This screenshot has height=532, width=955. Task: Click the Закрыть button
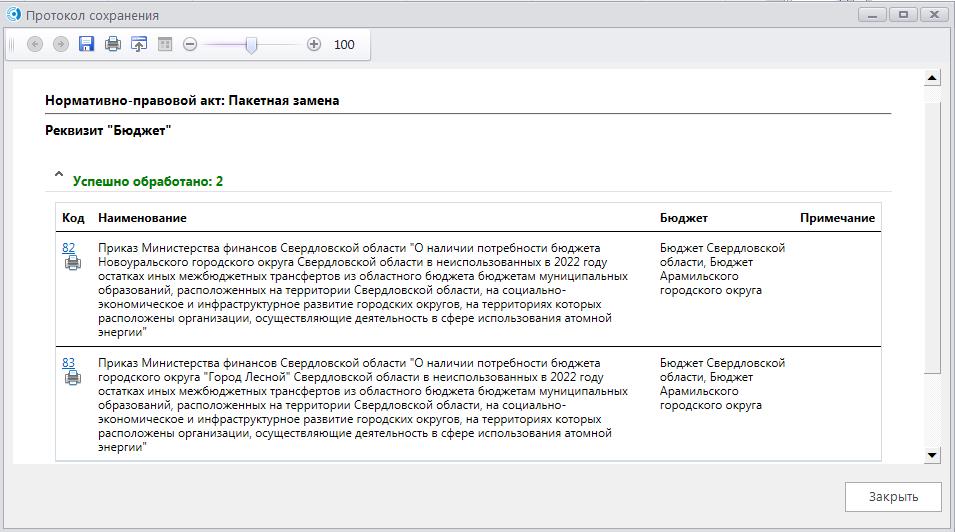(x=893, y=497)
